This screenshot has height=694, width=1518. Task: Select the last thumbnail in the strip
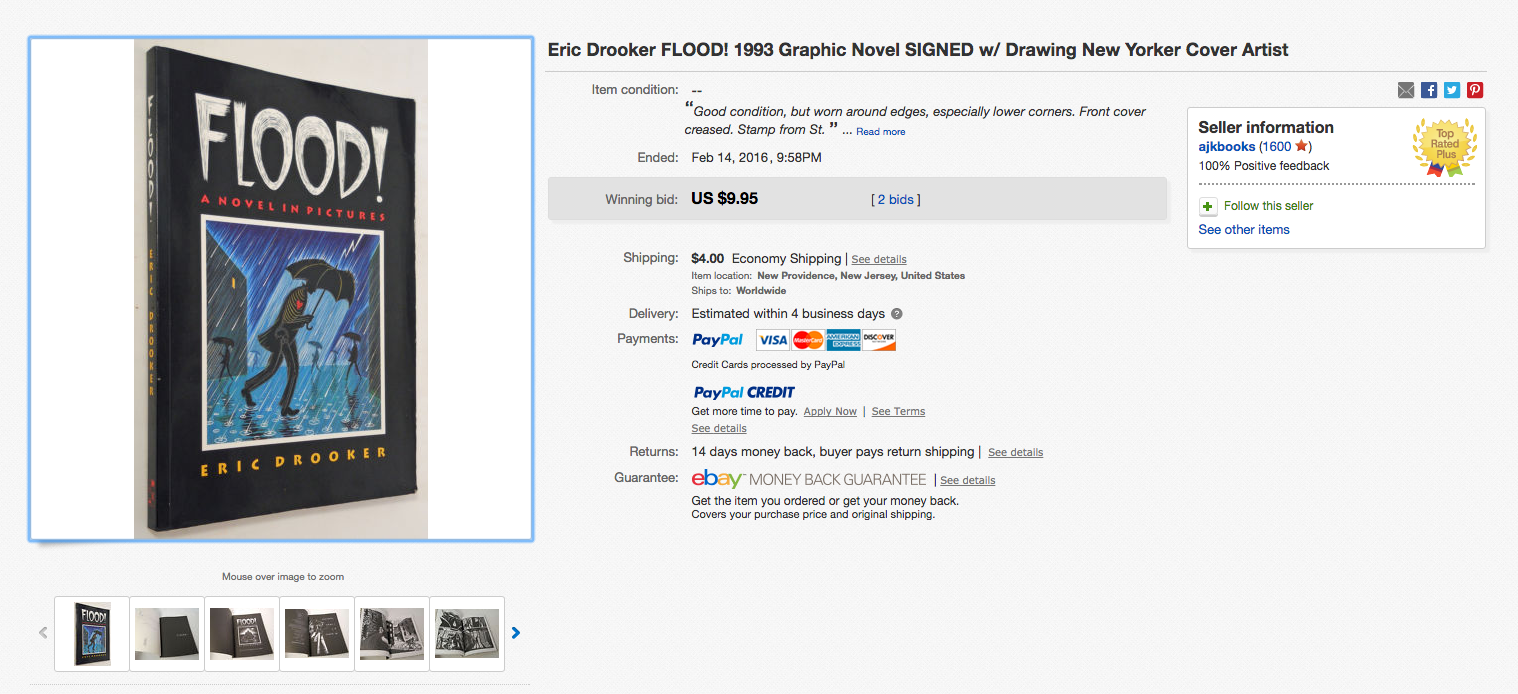pos(467,634)
